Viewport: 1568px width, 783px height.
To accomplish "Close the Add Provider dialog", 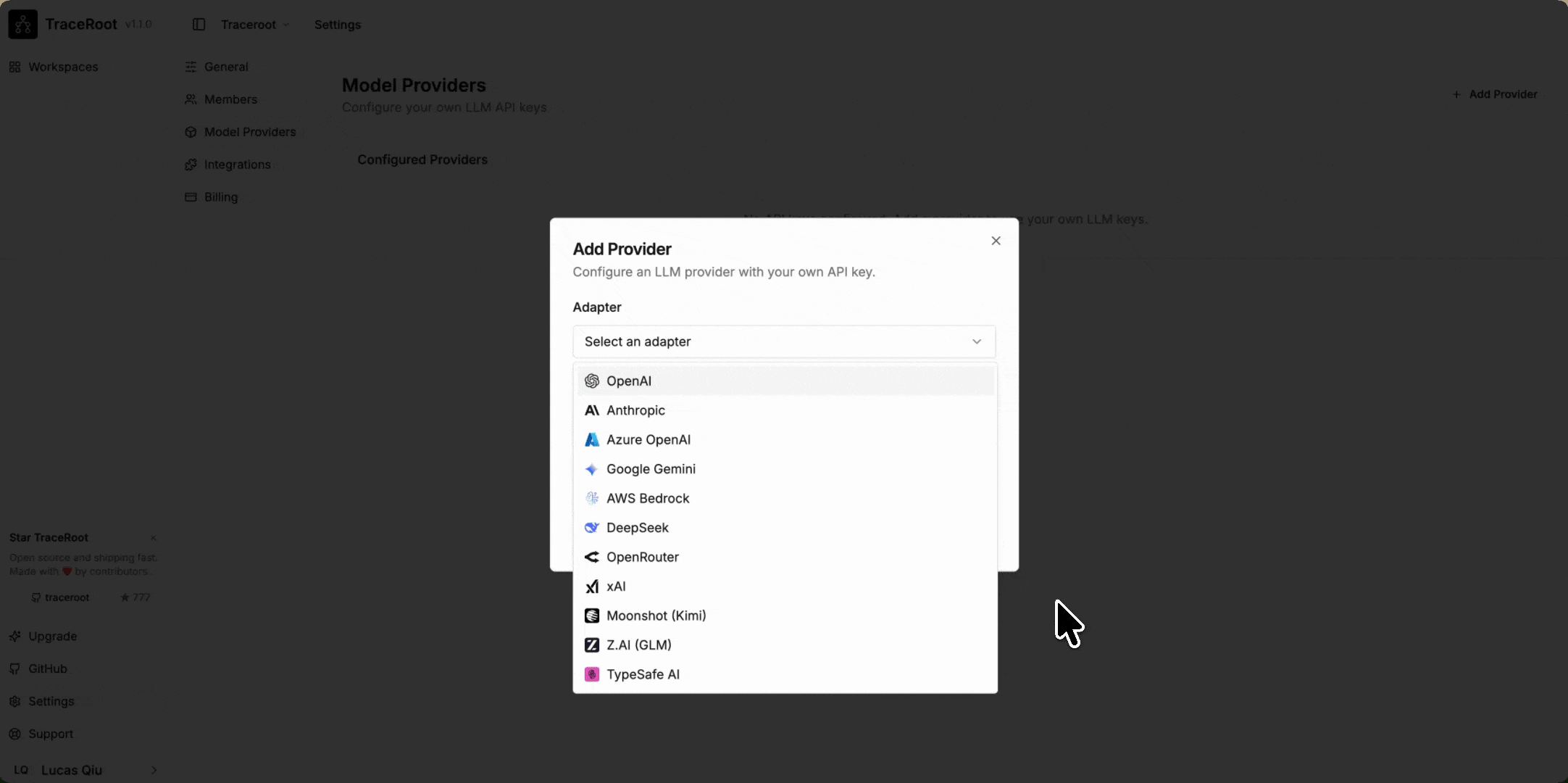I will click(996, 241).
